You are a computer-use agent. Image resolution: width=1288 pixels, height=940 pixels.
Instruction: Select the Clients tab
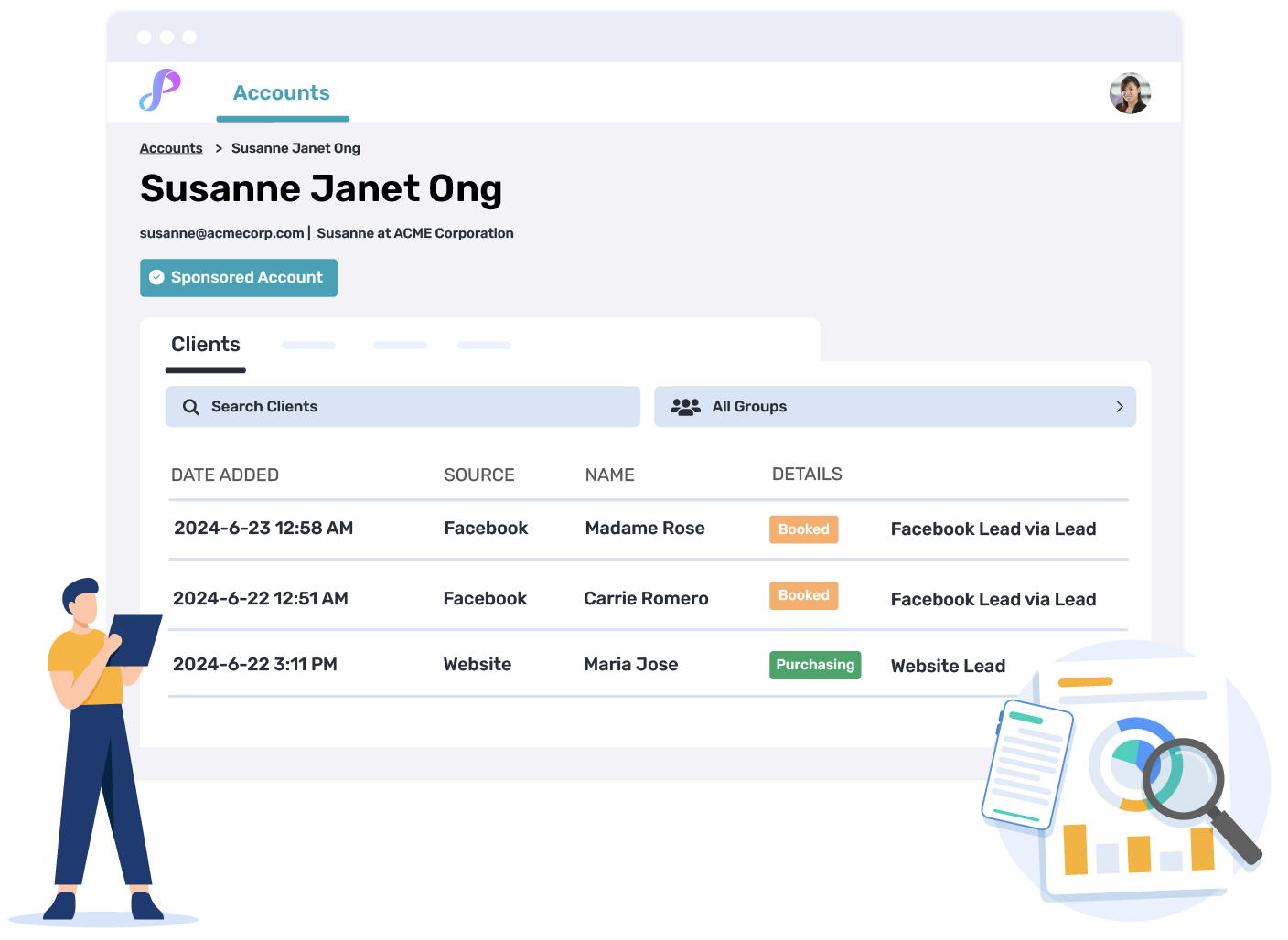click(x=206, y=345)
